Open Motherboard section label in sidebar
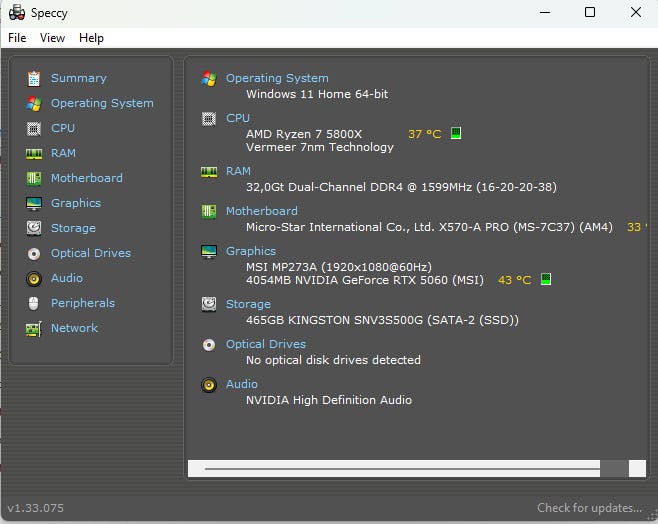The width and height of the screenshot is (658, 524). click(86, 178)
